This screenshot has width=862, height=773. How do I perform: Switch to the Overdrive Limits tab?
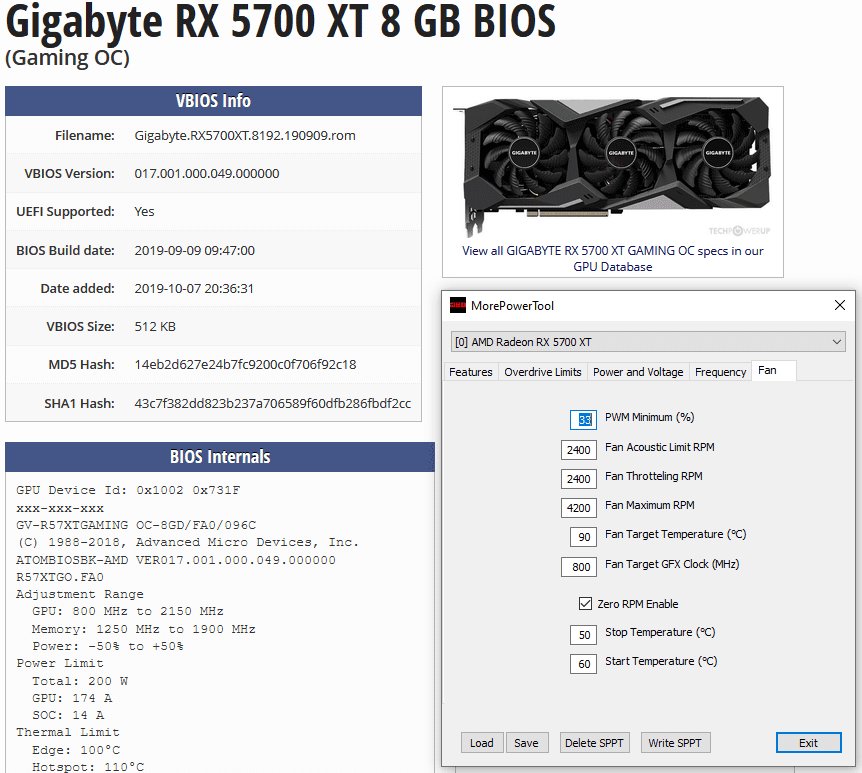(543, 372)
